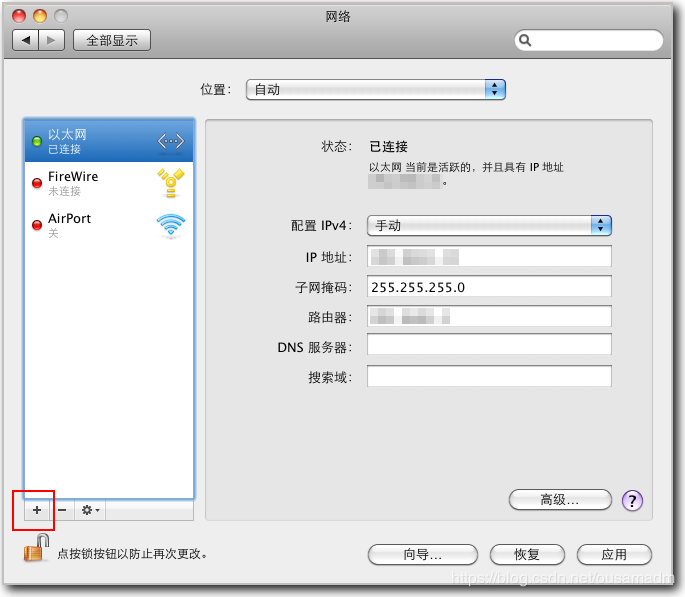Click the lock icon to prevent changes
685x597 pixels.
click(37, 548)
